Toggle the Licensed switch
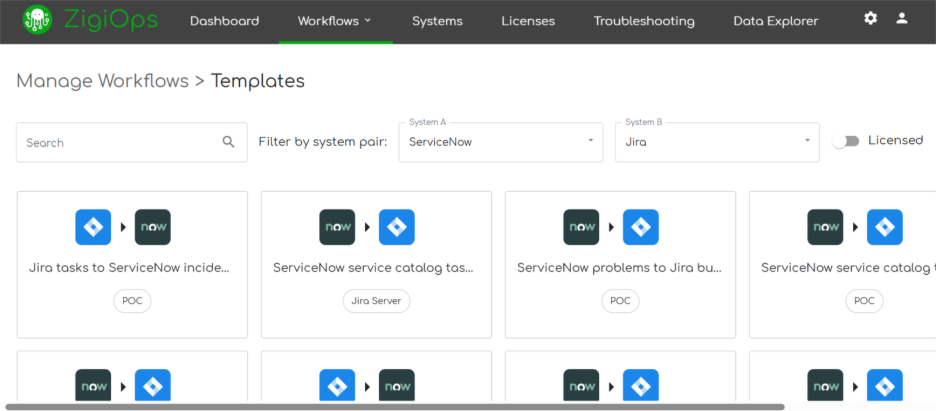The height and width of the screenshot is (411, 936). (846, 141)
